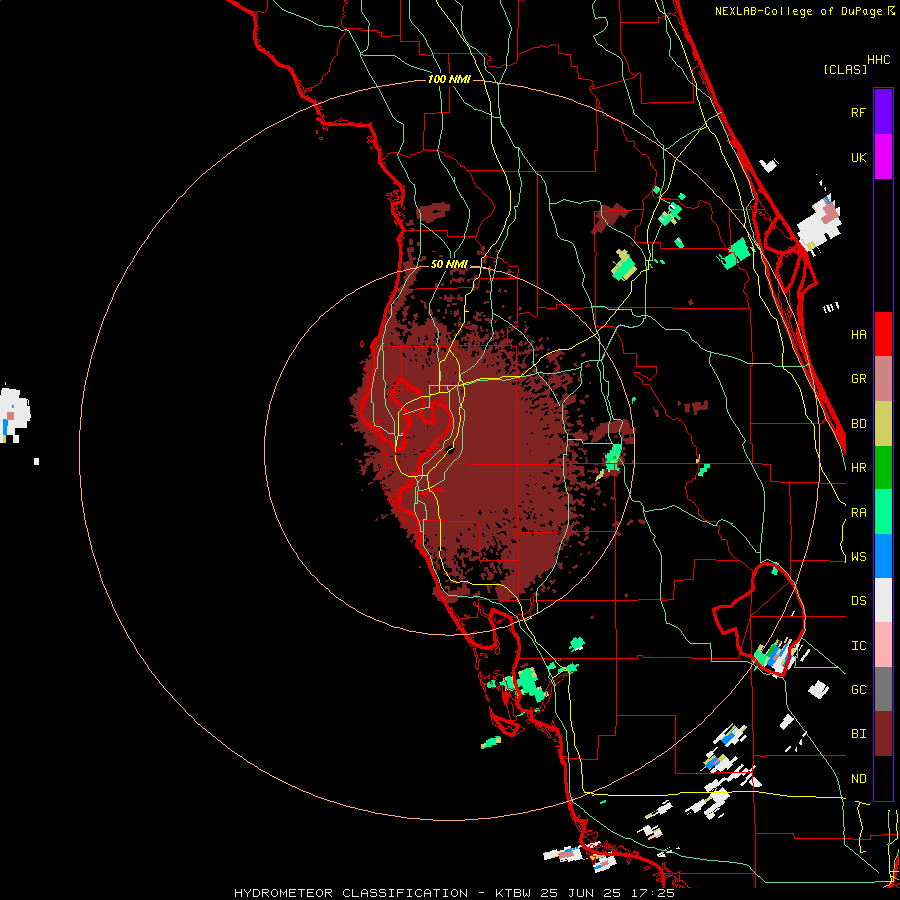Click the KTBW station identifier
This screenshot has height=900, width=900.
coord(513,893)
